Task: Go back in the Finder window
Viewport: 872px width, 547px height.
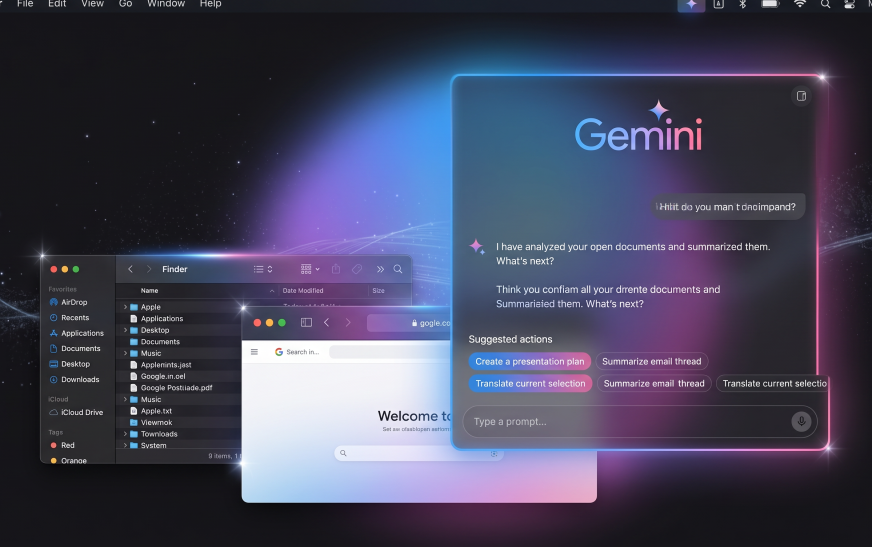Action: pyautogui.click(x=130, y=269)
